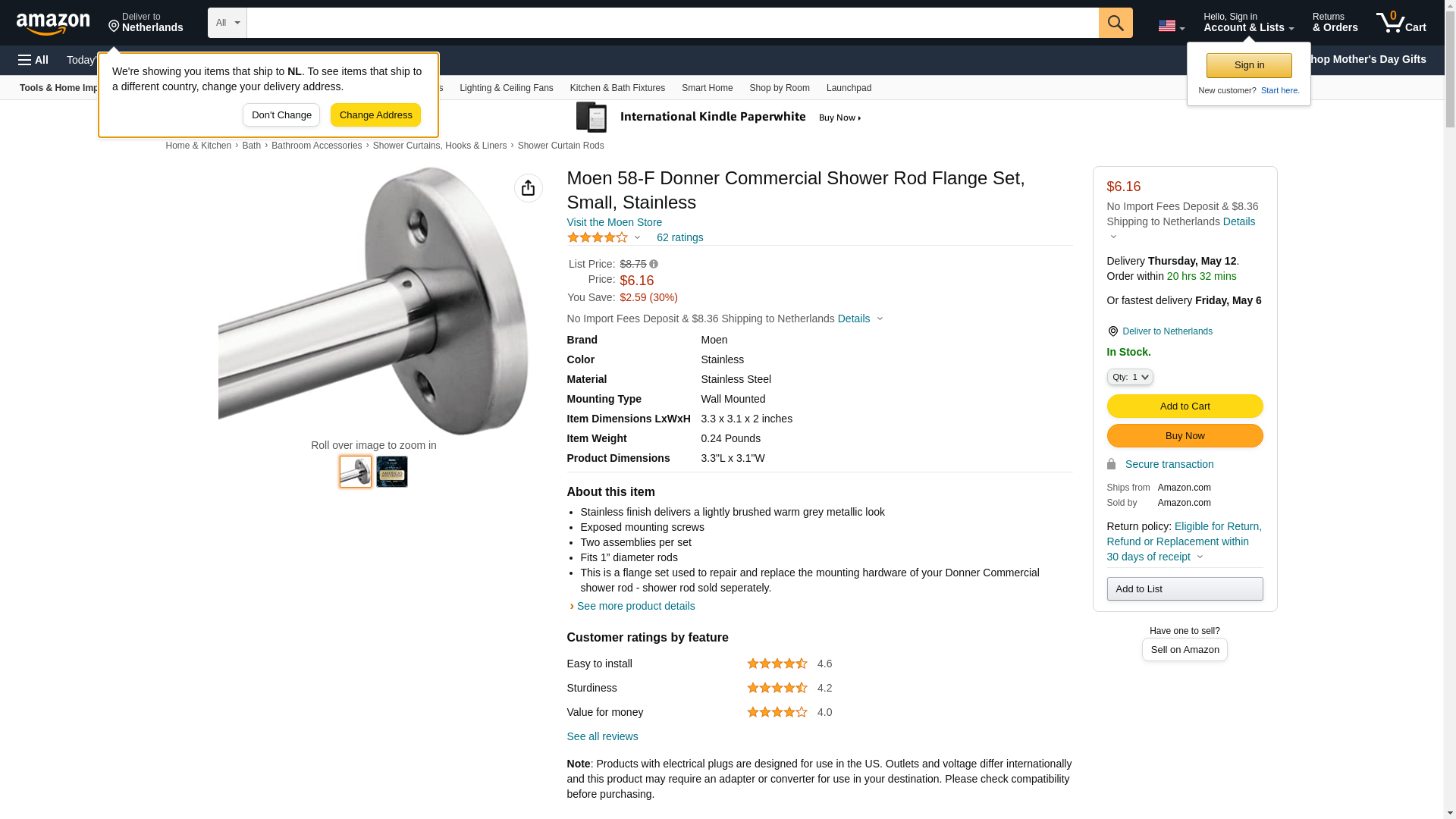Click the share icon on product image
This screenshot has width=1456, height=819.
click(x=528, y=188)
